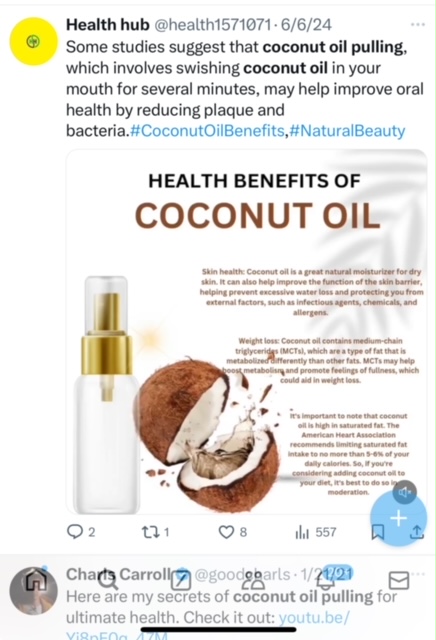The height and width of the screenshot is (640, 436).
Task: Bookmark the Health hub tweet
Action: 377,532
